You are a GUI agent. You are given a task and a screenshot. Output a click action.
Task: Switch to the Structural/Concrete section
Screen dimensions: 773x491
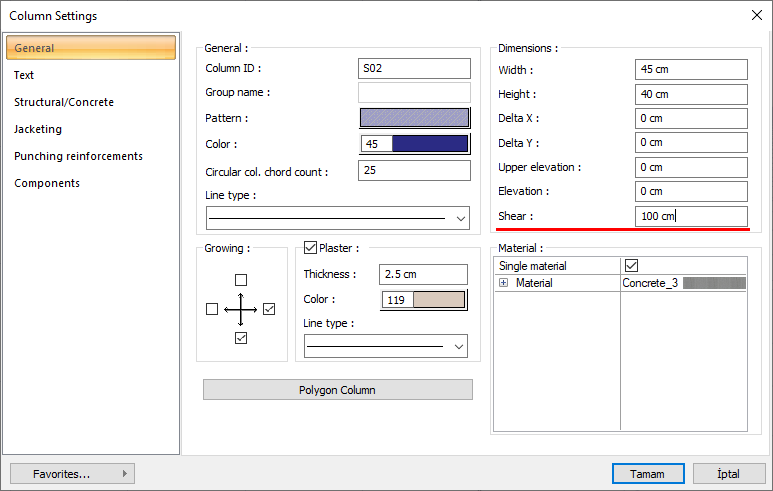64,102
